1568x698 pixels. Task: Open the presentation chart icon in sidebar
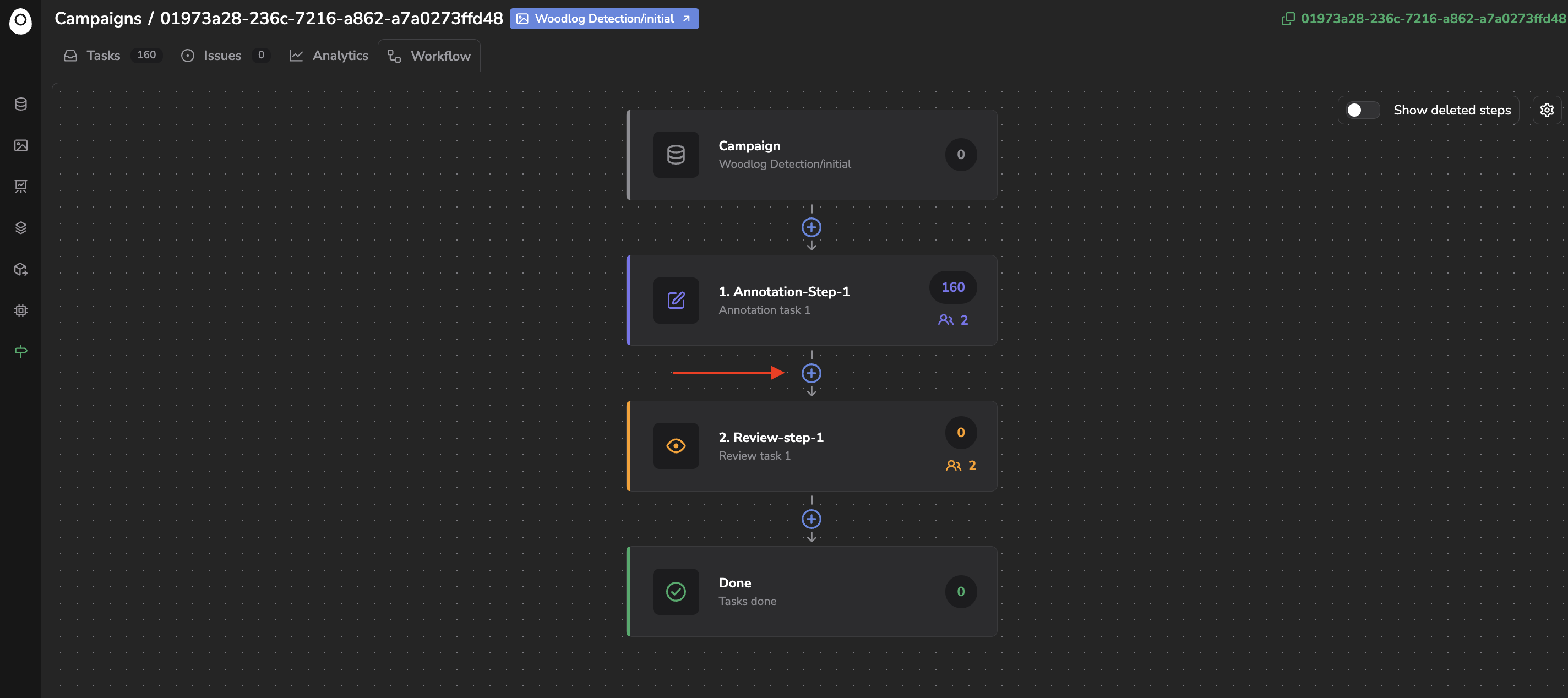(21, 186)
